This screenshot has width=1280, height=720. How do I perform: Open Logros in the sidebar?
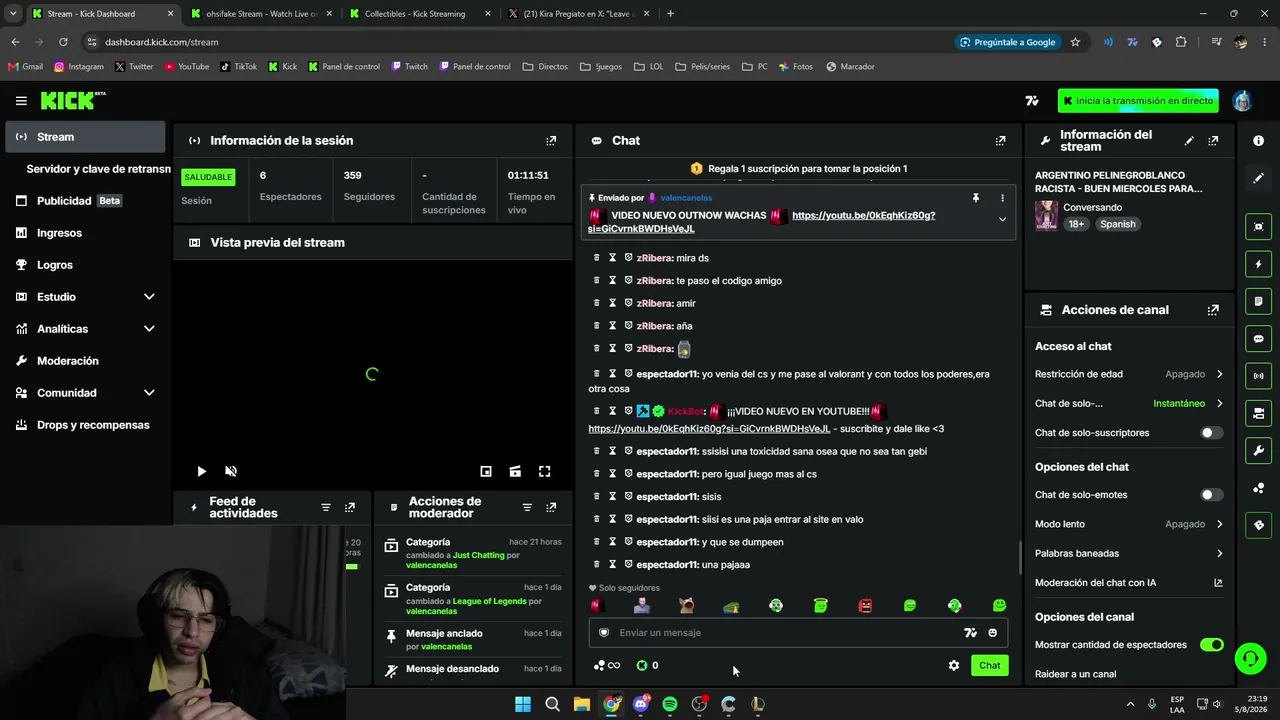[x=85, y=265]
